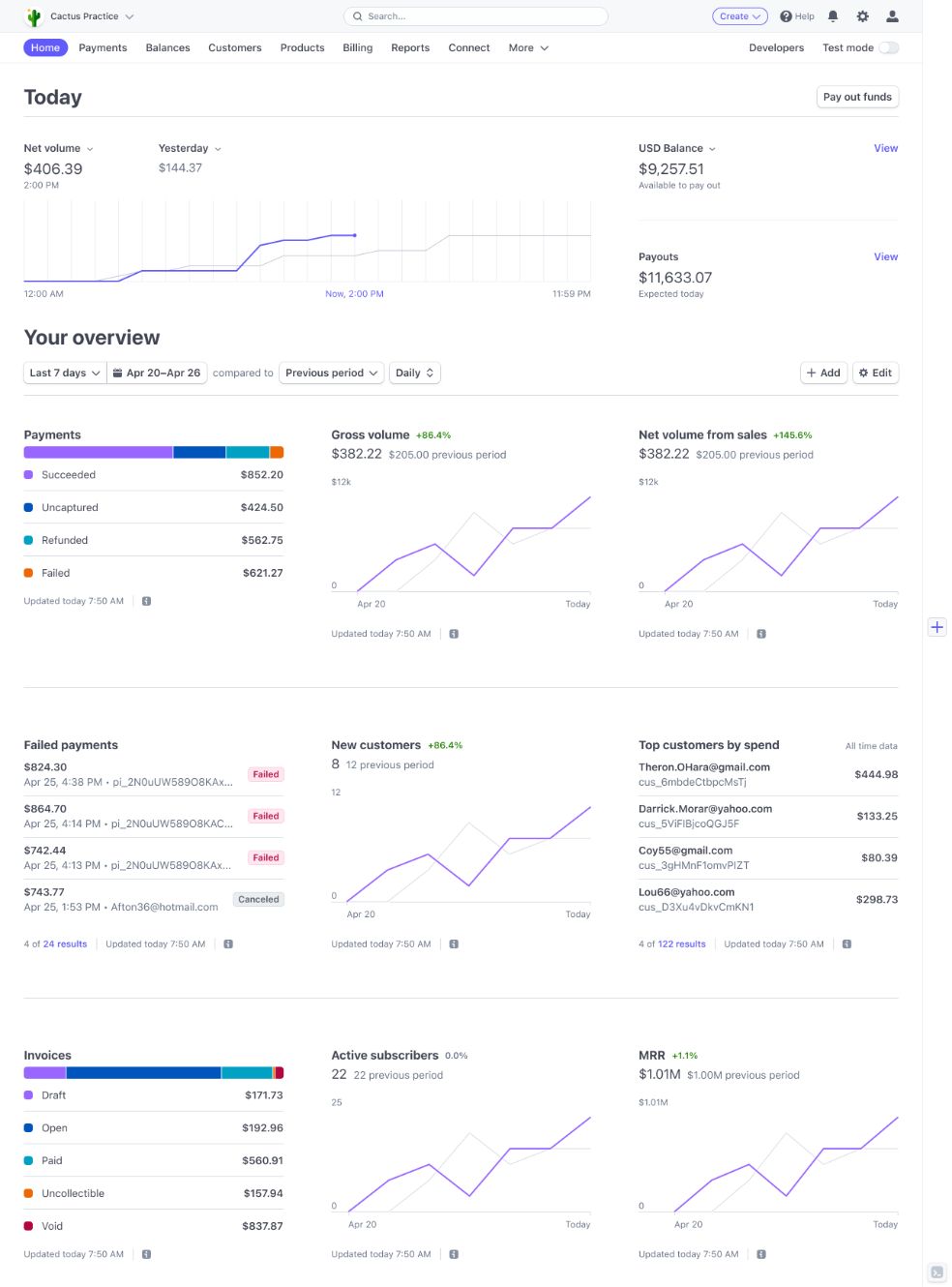Open the Create dropdown button
The width and height of the screenshot is (952, 1287).
(x=740, y=16)
